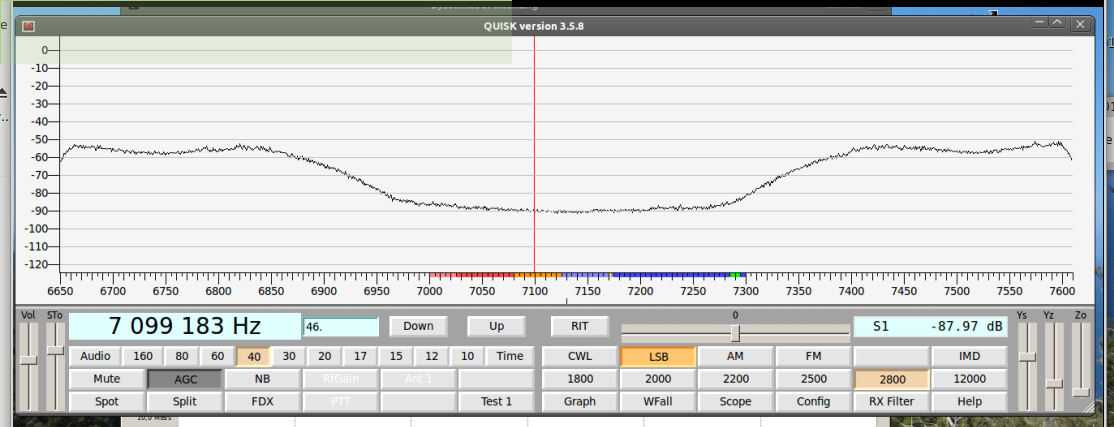Open the Audio band button
1114x427 pixels.
[95, 357]
